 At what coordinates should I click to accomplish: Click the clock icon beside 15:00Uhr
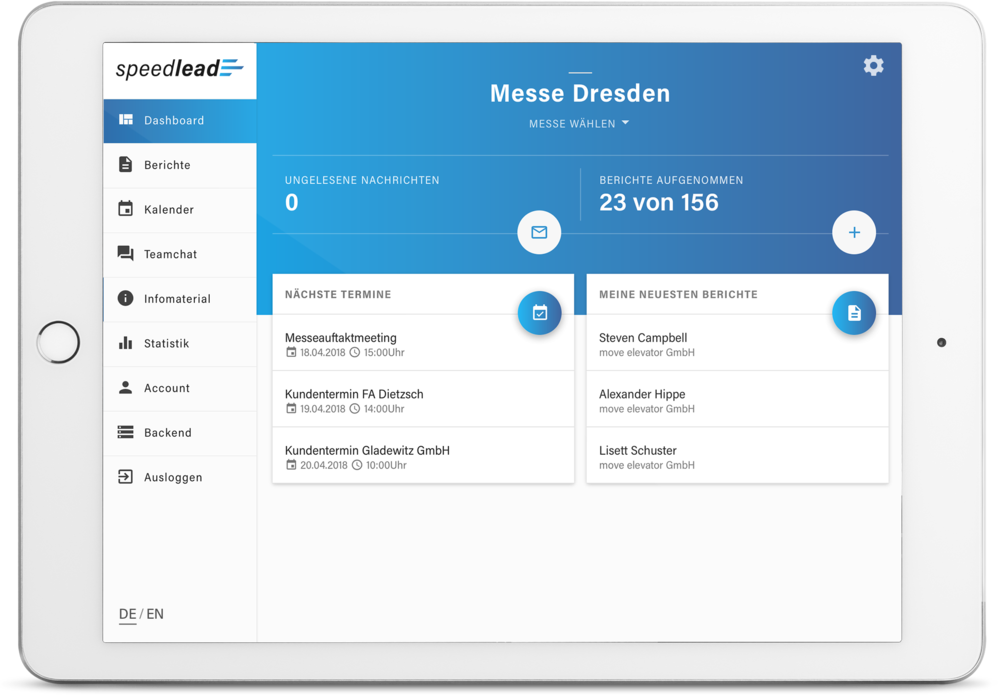[x=355, y=353]
